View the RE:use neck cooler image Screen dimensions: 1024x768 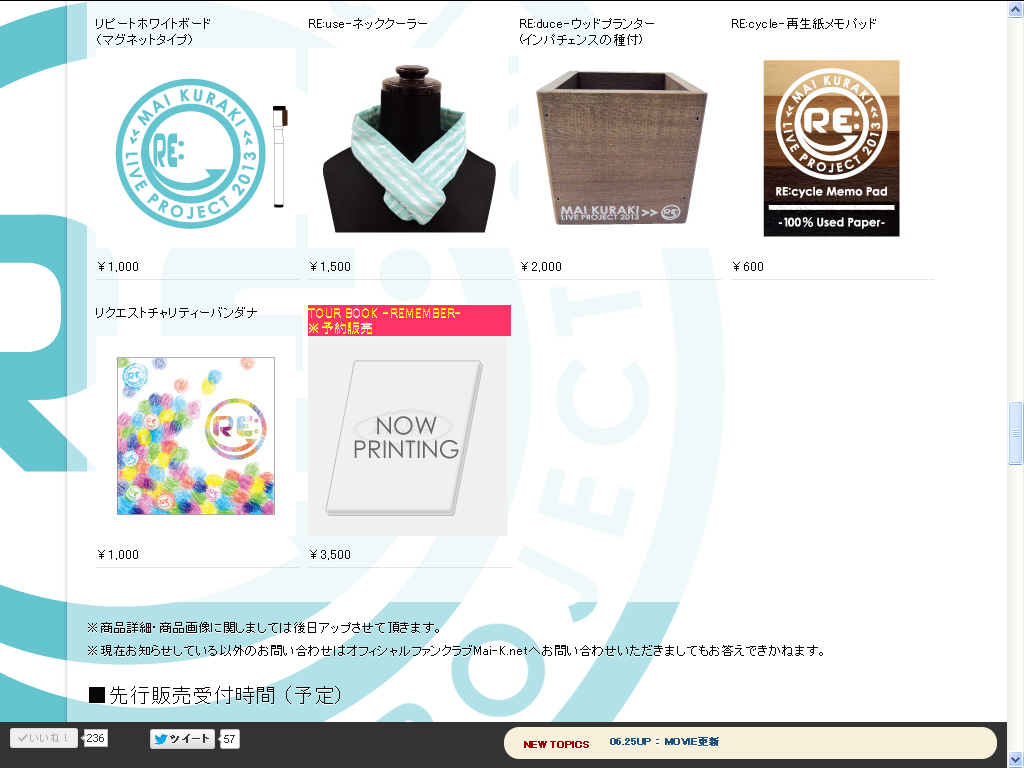(409, 148)
